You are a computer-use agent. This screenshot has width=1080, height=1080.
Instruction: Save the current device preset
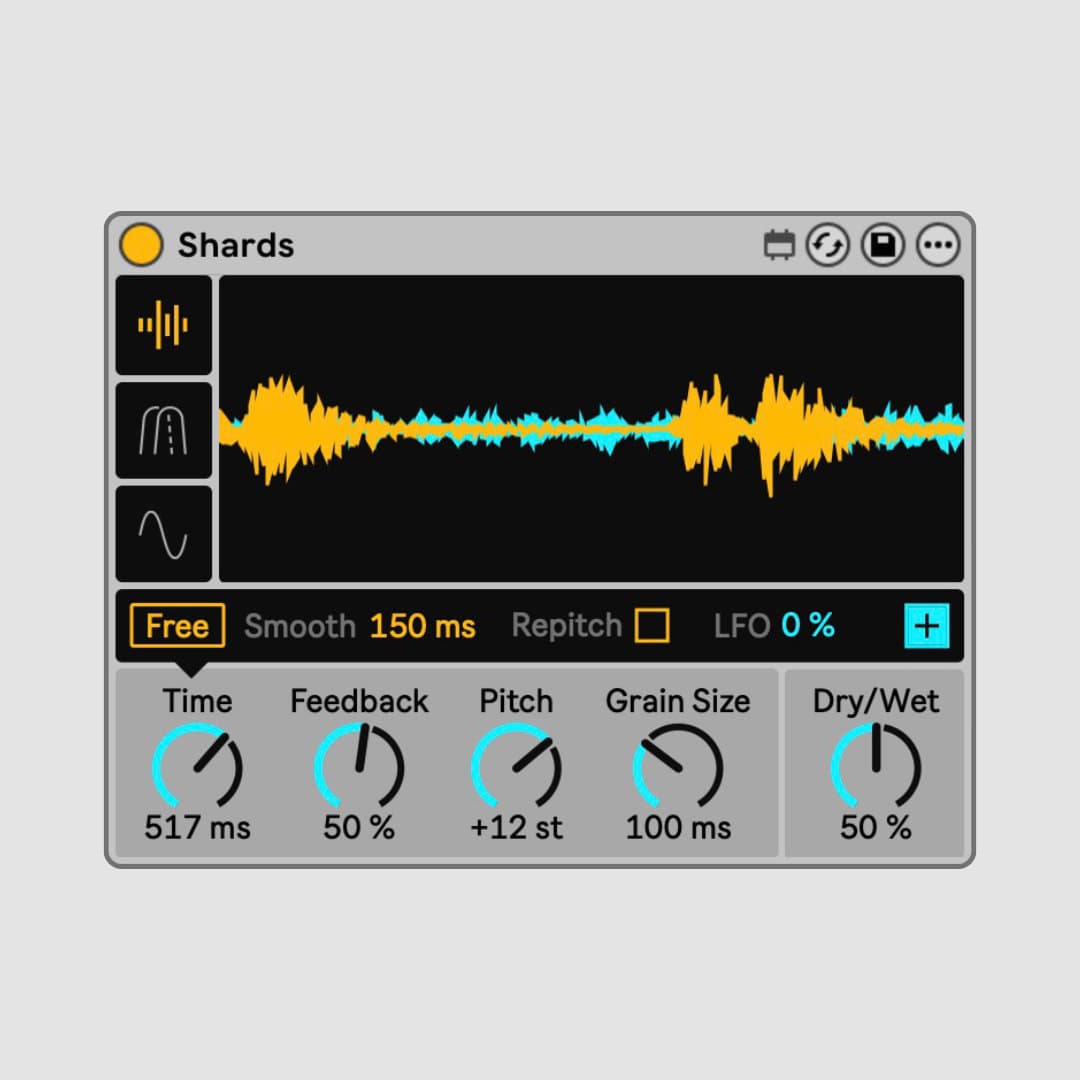click(x=883, y=244)
